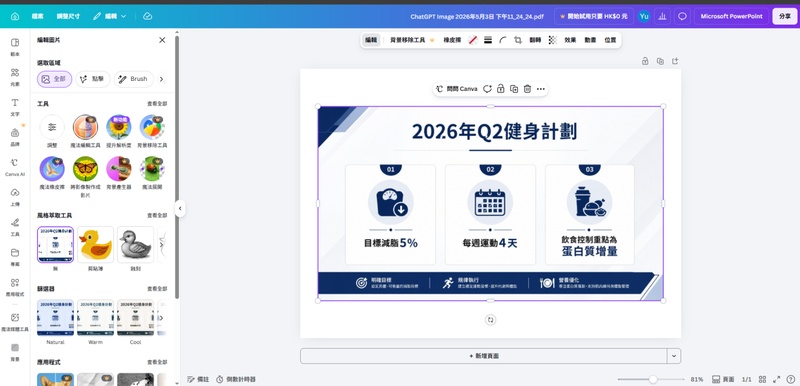Screen dimensions: 800x386
Task: Open the border style lines icon
Action: 488,40
